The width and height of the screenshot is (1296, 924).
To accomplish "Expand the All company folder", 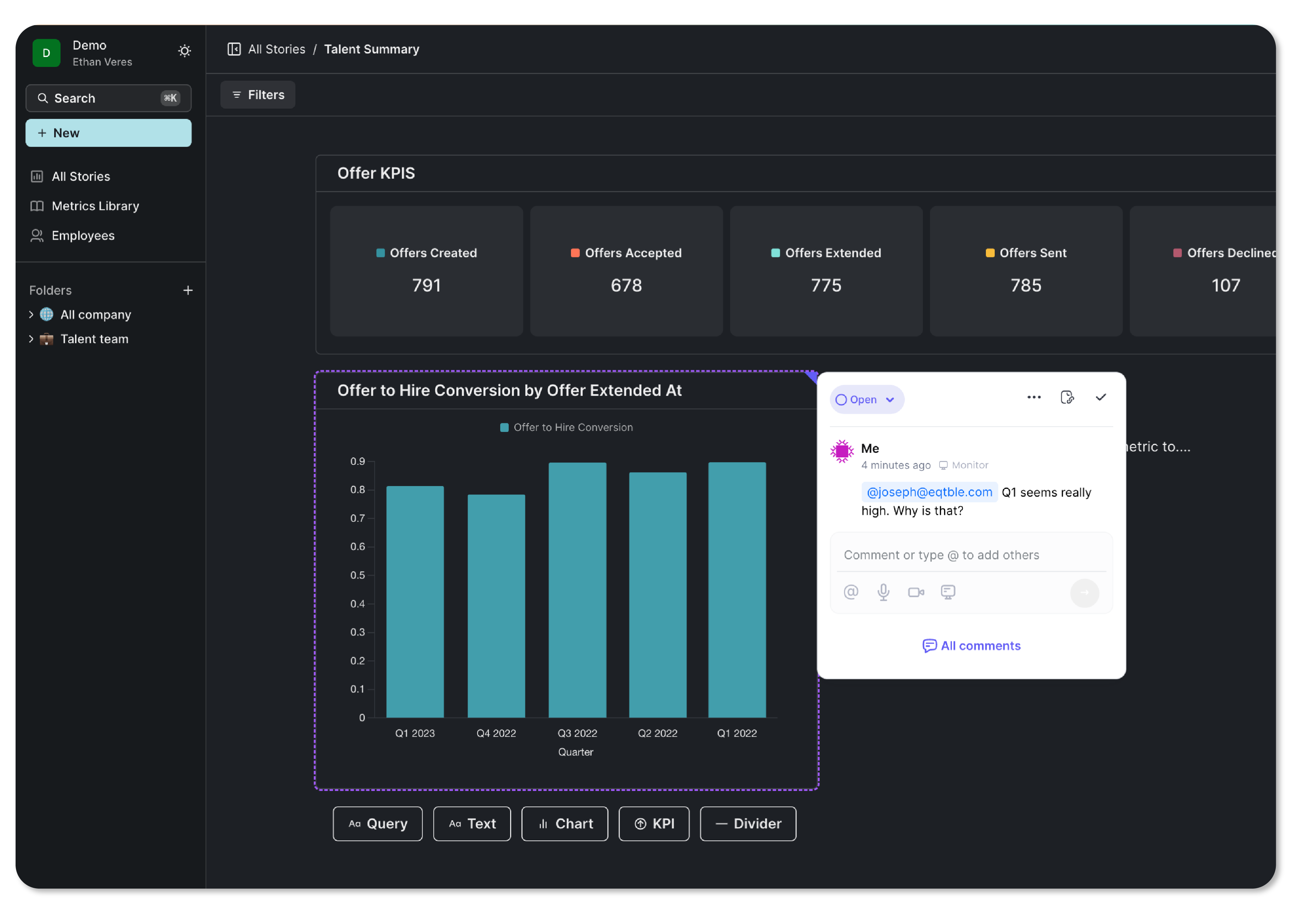I will (x=31, y=315).
